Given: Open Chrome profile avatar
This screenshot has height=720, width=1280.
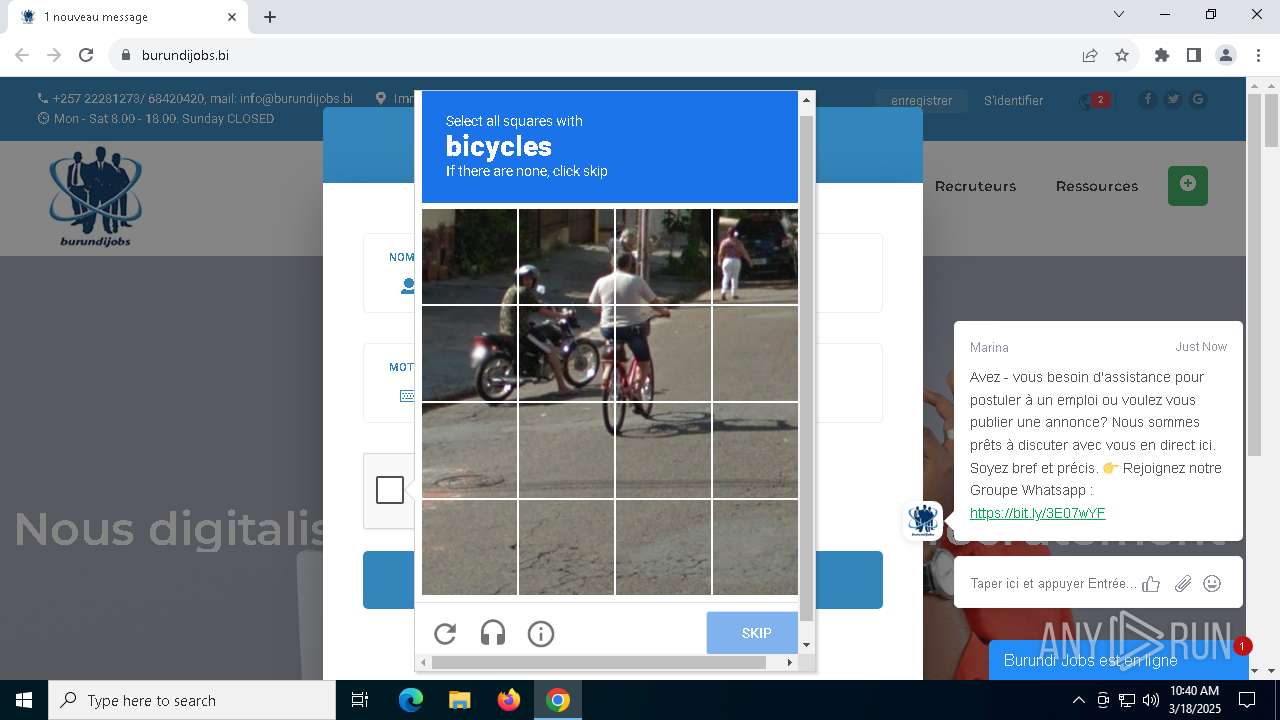Looking at the screenshot, I should pos(1226,55).
